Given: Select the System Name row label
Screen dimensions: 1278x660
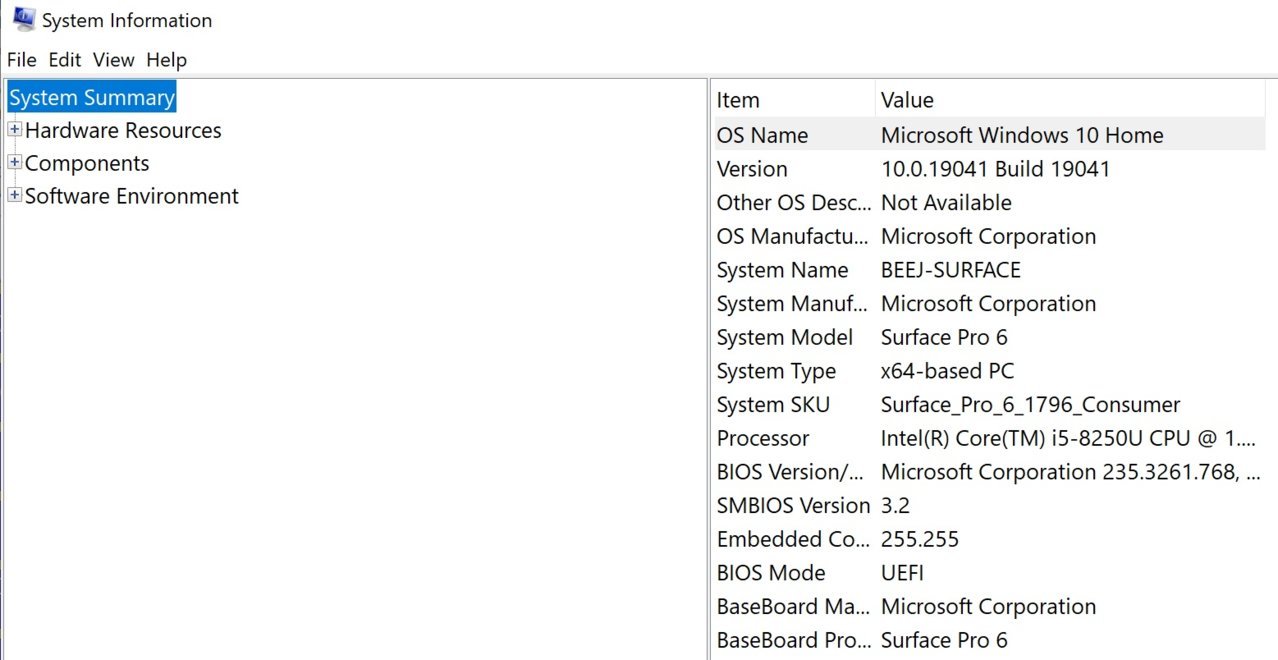Looking at the screenshot, I should click(783, 270).
